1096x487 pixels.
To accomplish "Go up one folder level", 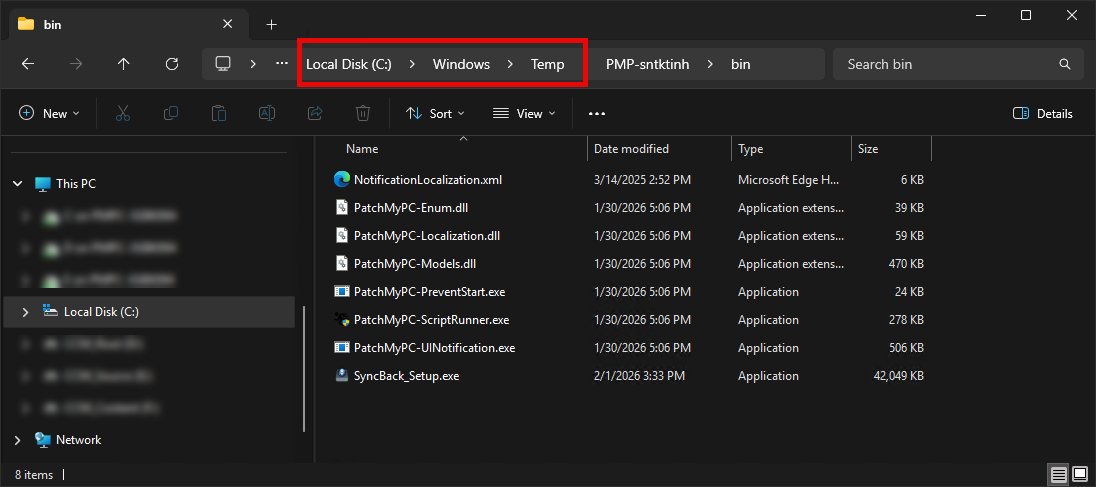I will [124, 64].
